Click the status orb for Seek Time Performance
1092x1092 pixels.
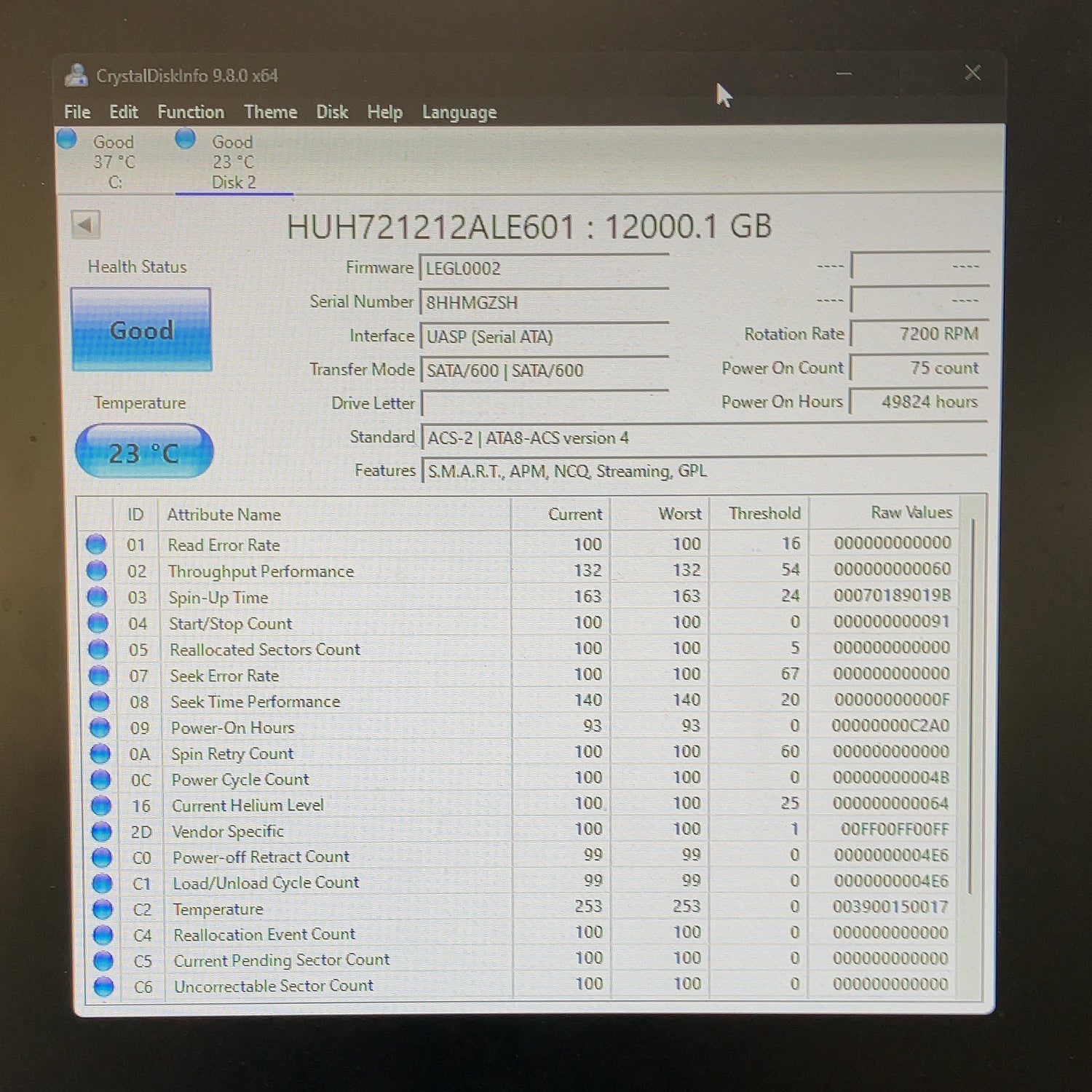click(x=99, y=701)
